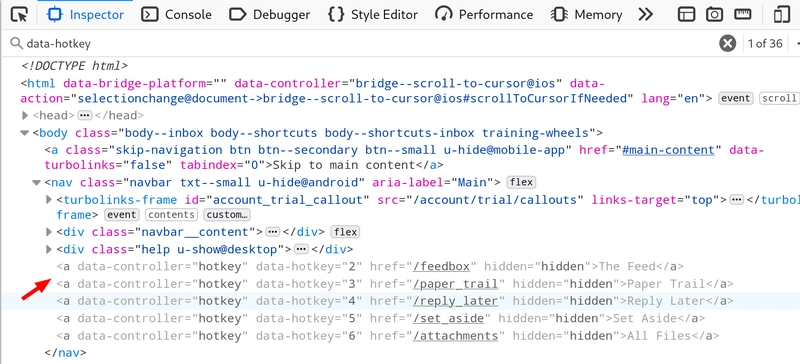The width and height of the screenshot is (800, 364).
Task: Select the 'All Files' anchor text
Action: (x=659, y=336)
